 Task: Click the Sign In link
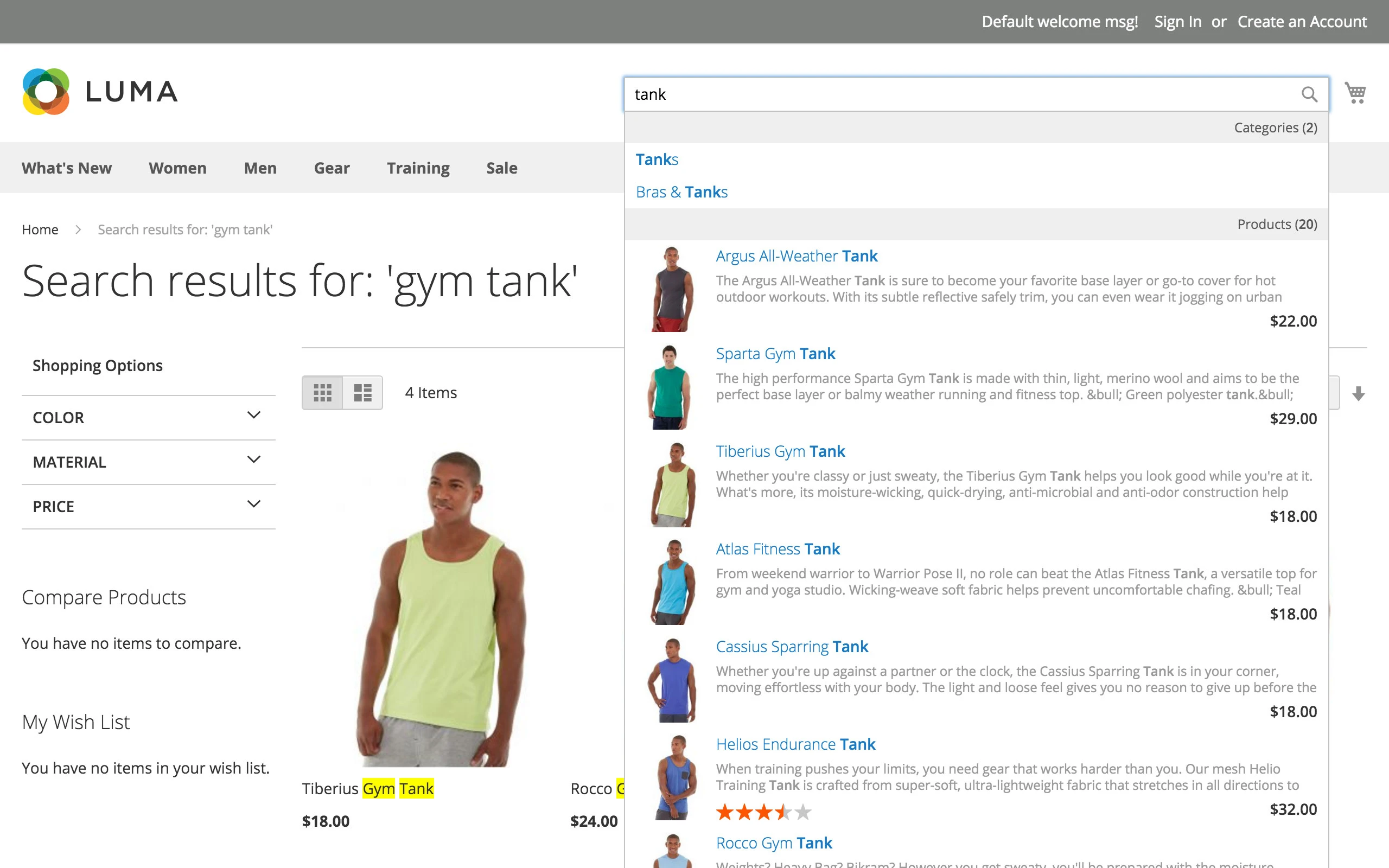click(1177, 22)
